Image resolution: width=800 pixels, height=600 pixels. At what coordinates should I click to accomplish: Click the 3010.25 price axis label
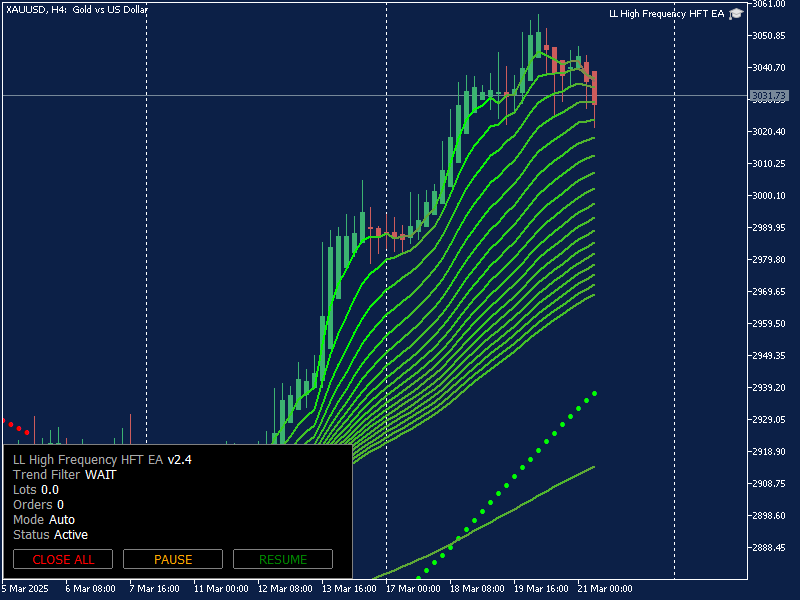click(x=769, y=163)
